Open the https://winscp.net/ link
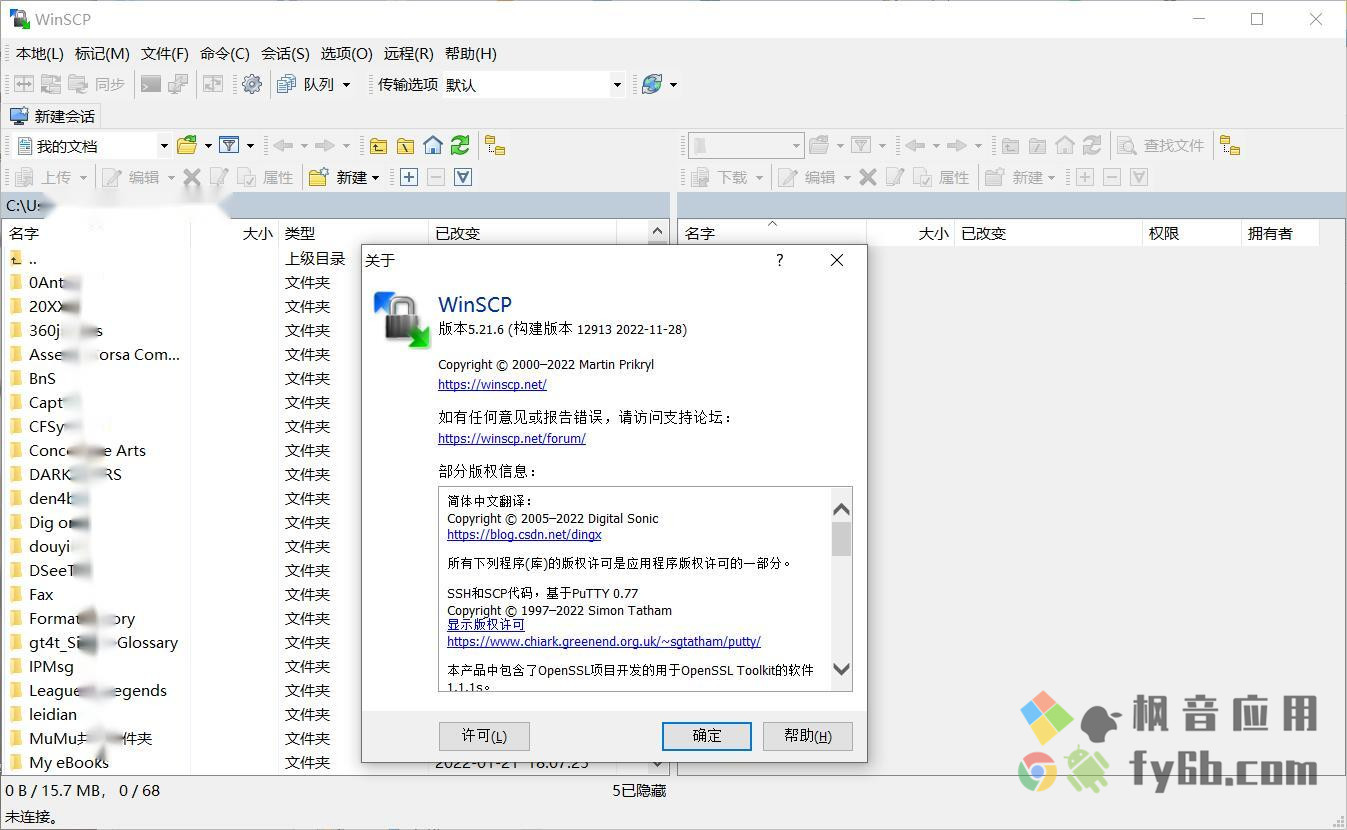Image resolution: width=1347 pixels, height=830 pixels. click(x=492, y=384)
